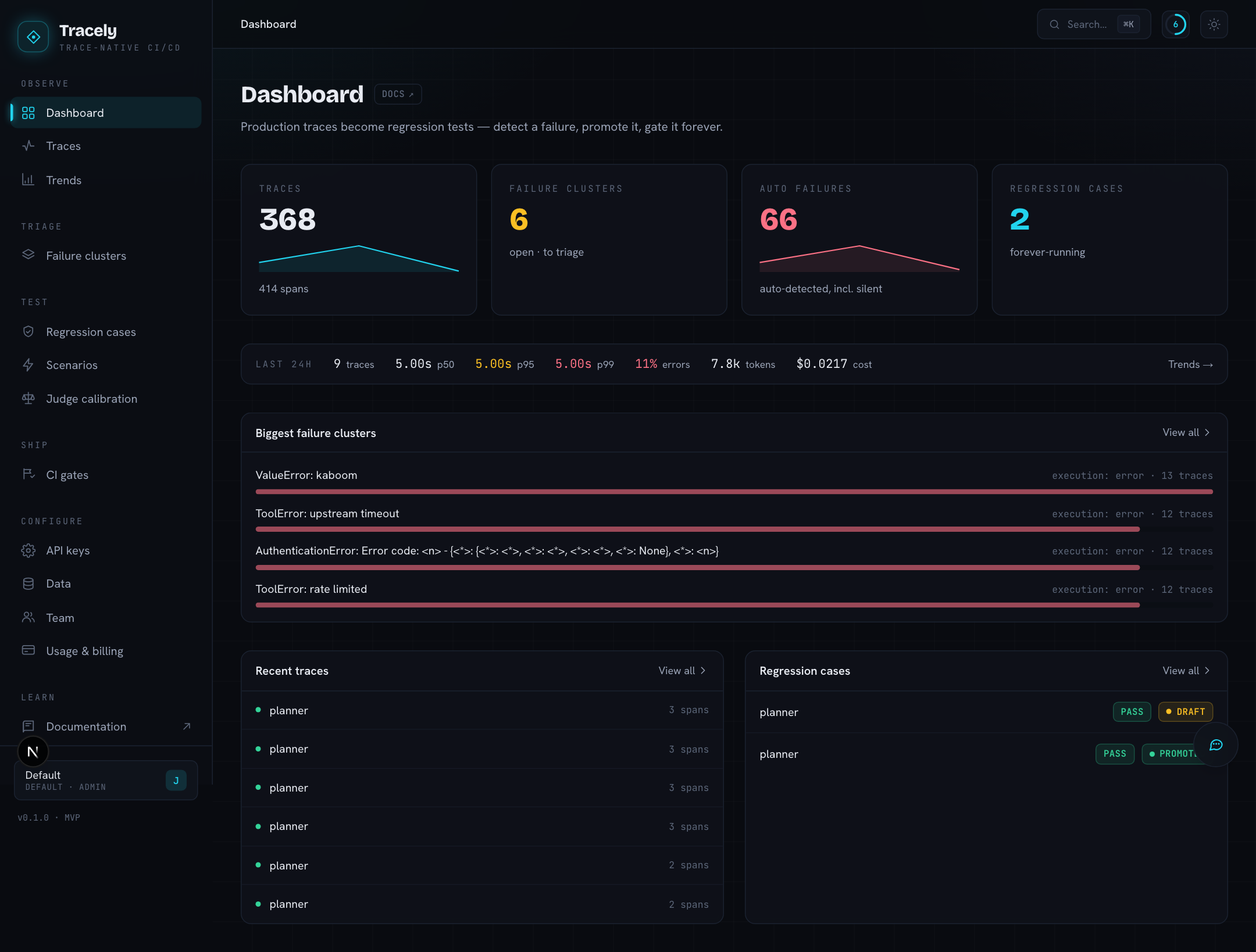Screen dimensions: 1256x952
Task: Click the Failure clusters layers icon
Action: point(28,255)
